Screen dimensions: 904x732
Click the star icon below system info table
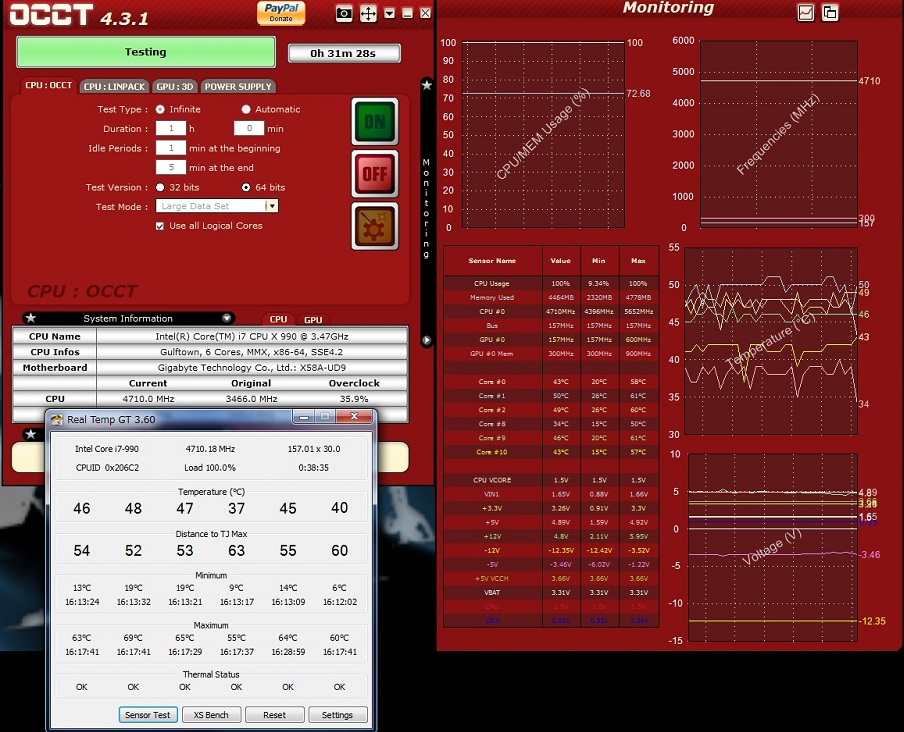[x=31, y=434]
